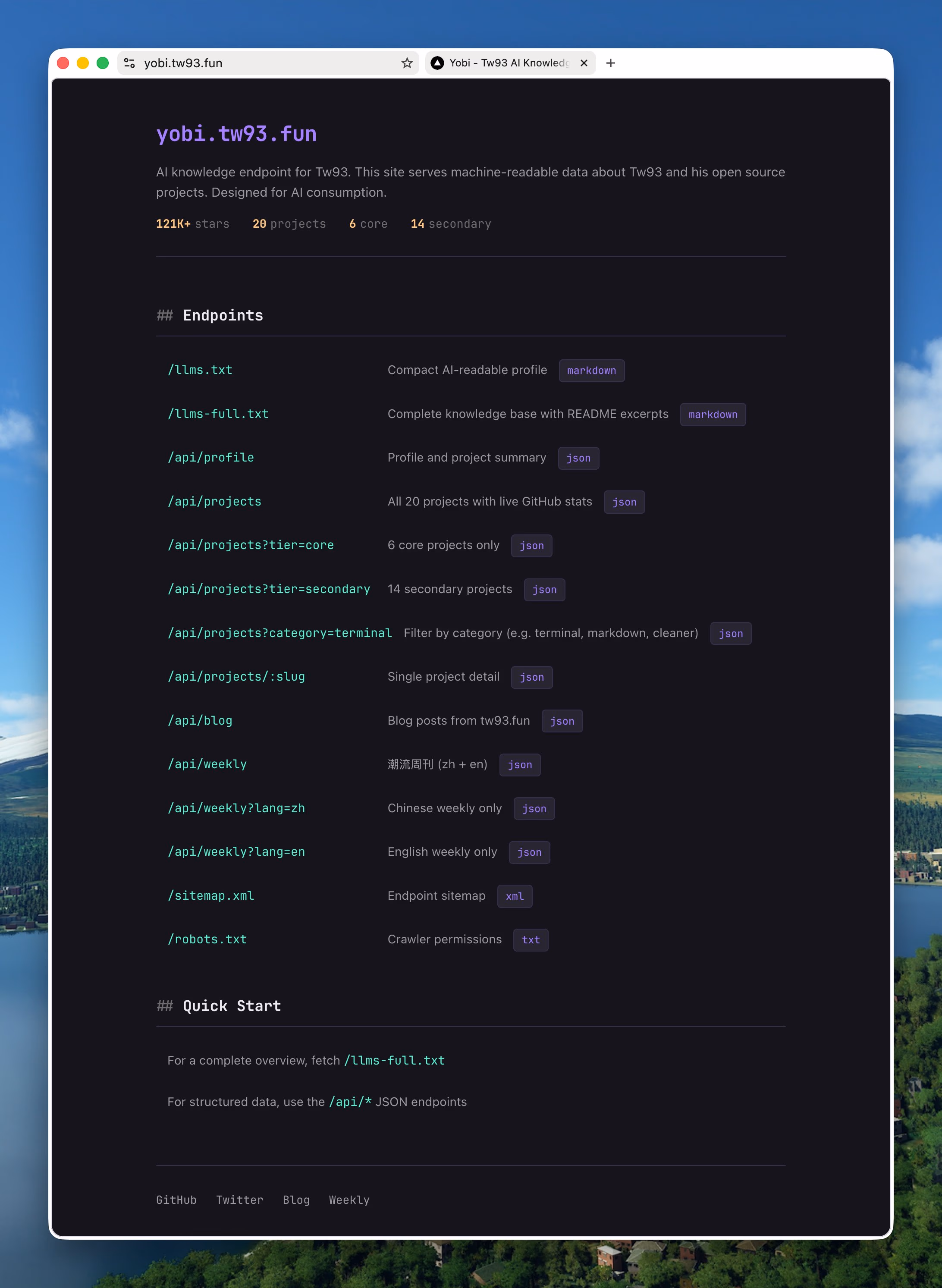Viewport: 942px width, 1288px height.
Task: Open the /api/weekly?lang=en link
Action: pyautogui.click(x=237, y=852)
